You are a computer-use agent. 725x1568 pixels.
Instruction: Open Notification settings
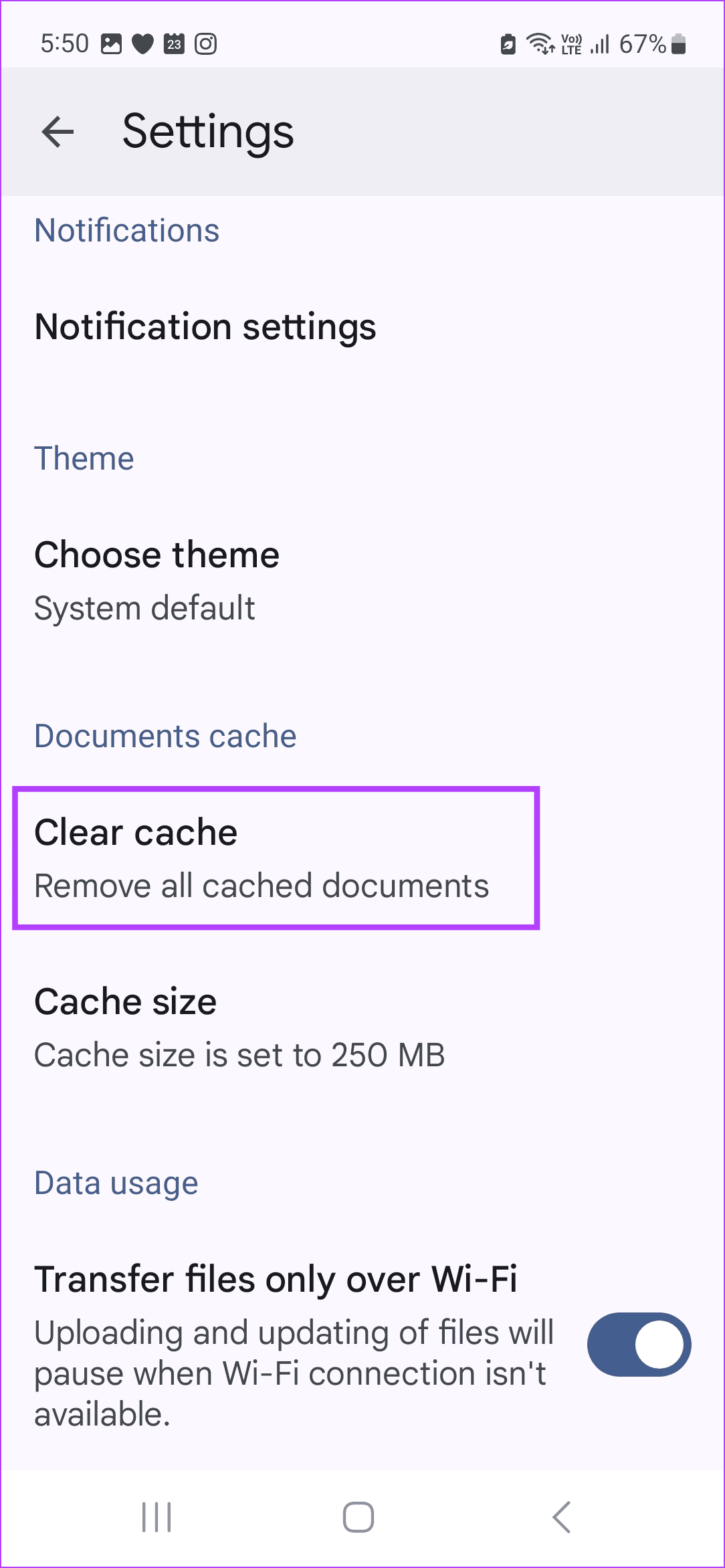coord(205,327)
